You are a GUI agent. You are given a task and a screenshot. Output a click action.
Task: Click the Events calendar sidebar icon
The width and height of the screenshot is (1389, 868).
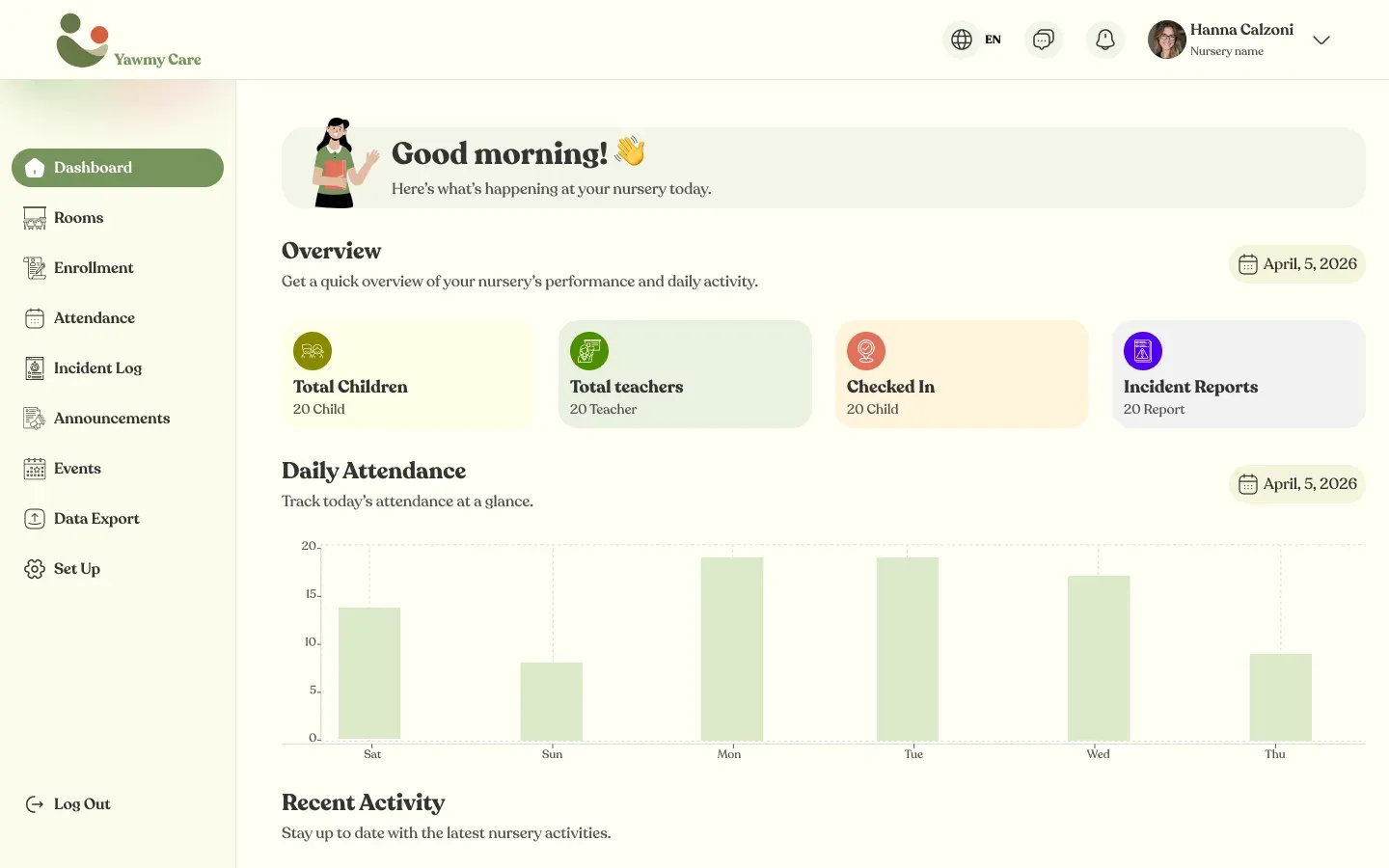(35, 469)
